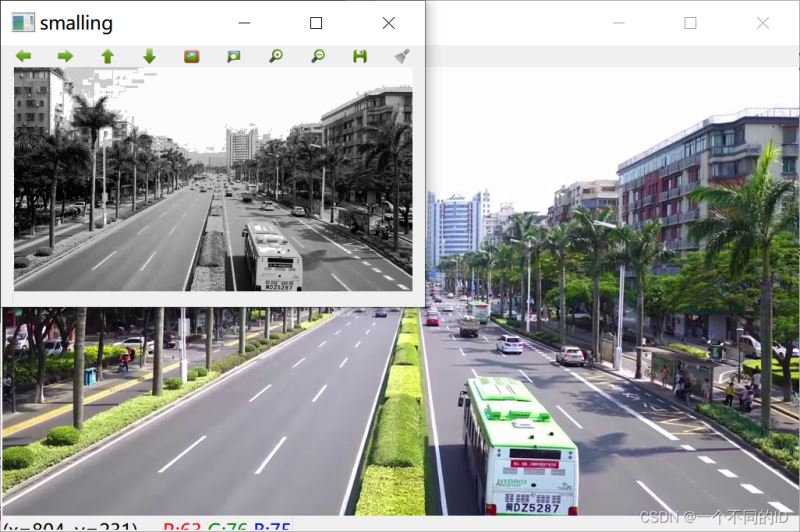Image resolution: width=800 pixels, height=532 pixels.
Task: Reset zoom to original image size
Action: tap(191, 56)
